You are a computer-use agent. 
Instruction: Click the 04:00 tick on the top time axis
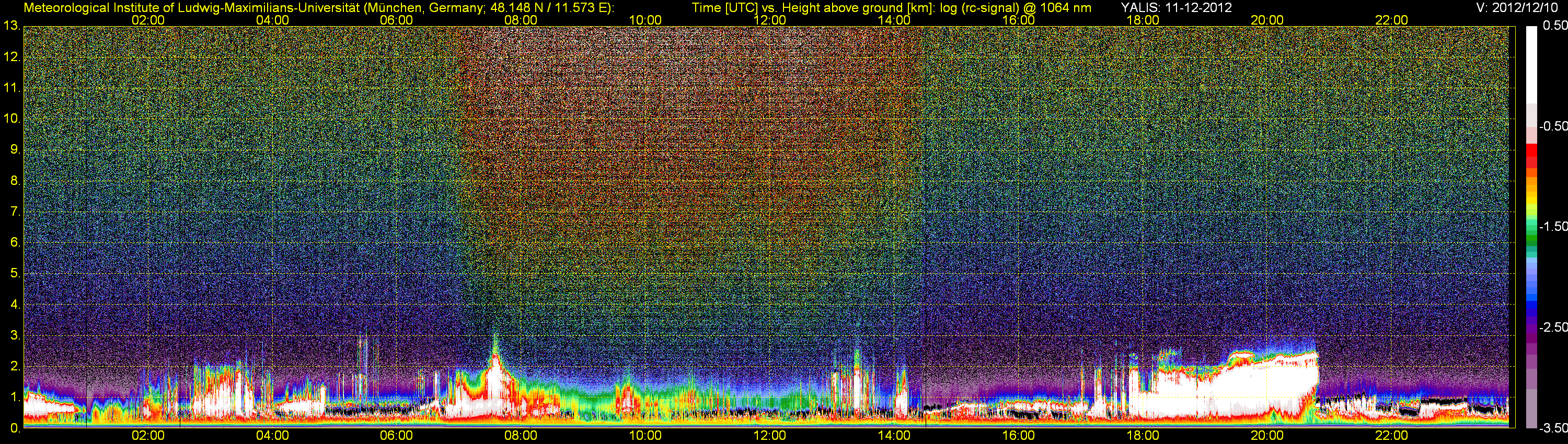pos(272,20)
